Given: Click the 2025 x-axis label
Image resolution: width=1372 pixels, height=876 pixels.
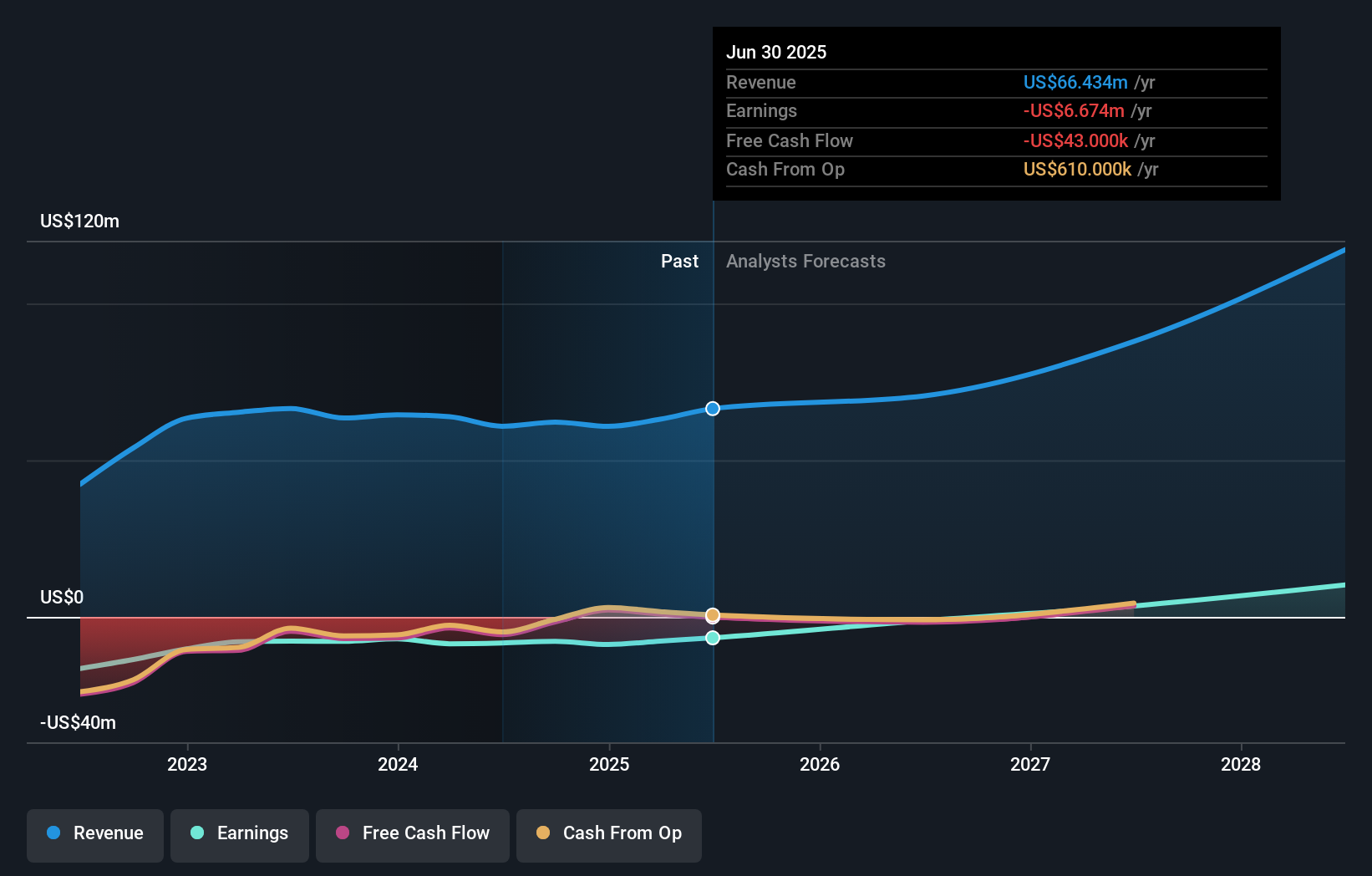Looking at the screenshot, I should (609, 764).
